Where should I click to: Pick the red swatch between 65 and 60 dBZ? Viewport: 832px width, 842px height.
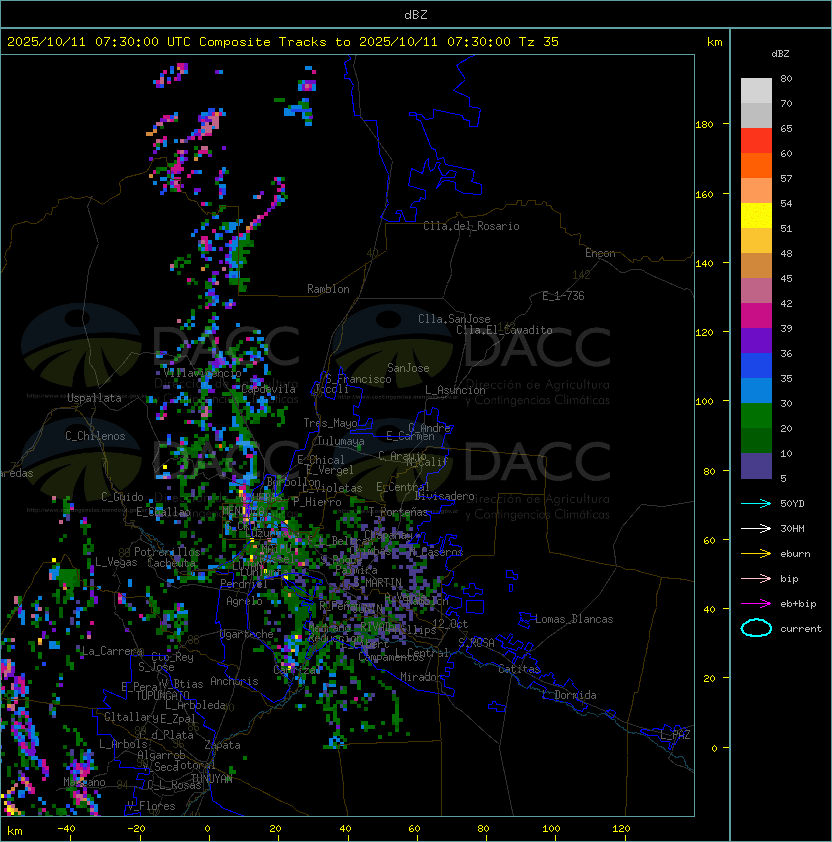tap(756, 141)
